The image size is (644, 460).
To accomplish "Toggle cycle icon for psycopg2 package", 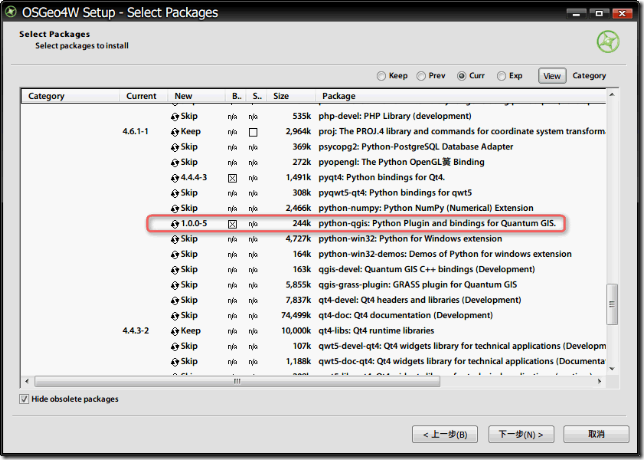I will [x=175, y=147].
